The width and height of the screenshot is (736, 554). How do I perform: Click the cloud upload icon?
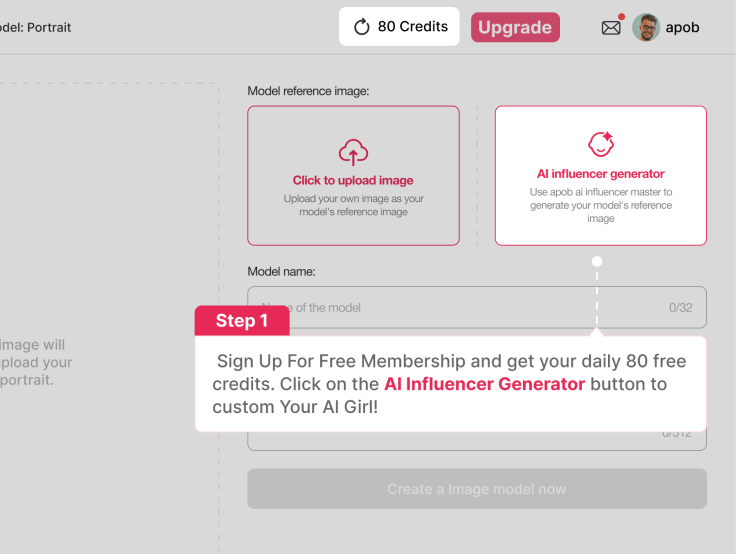(353, 152)
